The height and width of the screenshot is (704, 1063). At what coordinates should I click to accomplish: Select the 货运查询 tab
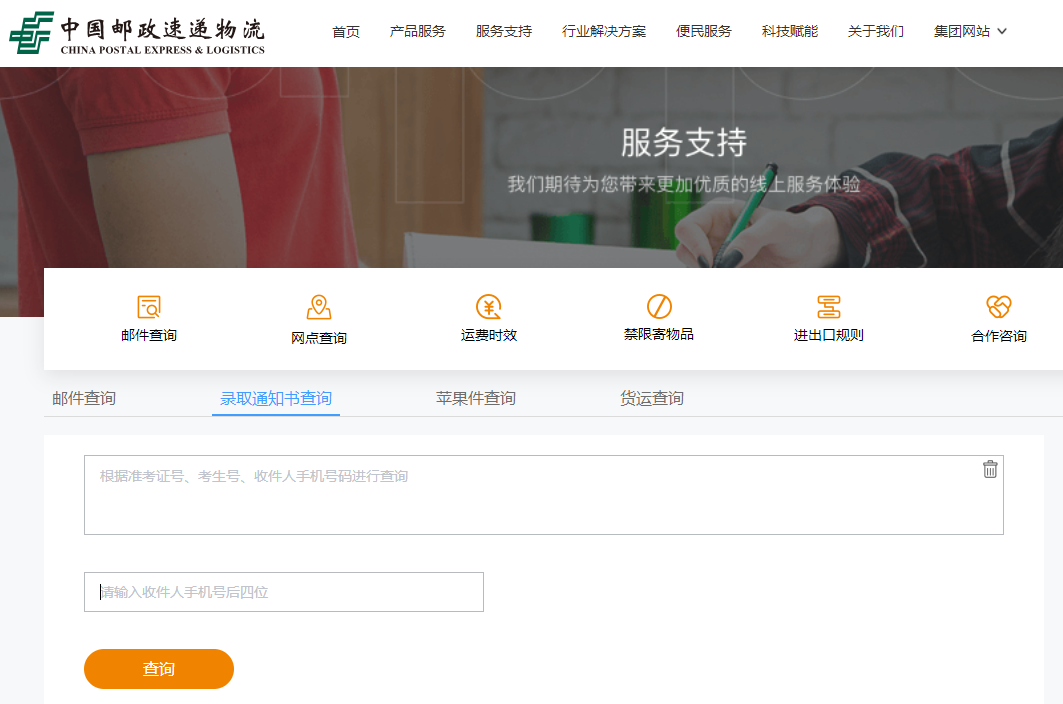click(x=652, y=398)
